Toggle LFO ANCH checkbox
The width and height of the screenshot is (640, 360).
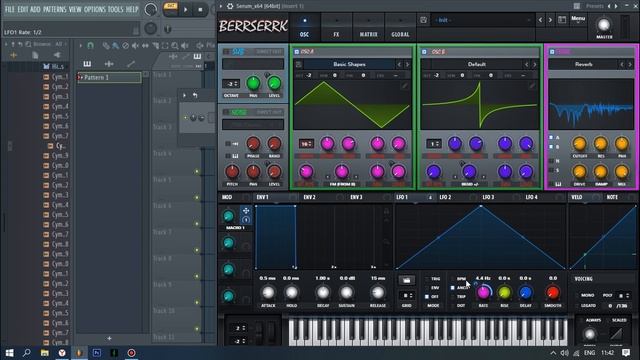(453, 288)
